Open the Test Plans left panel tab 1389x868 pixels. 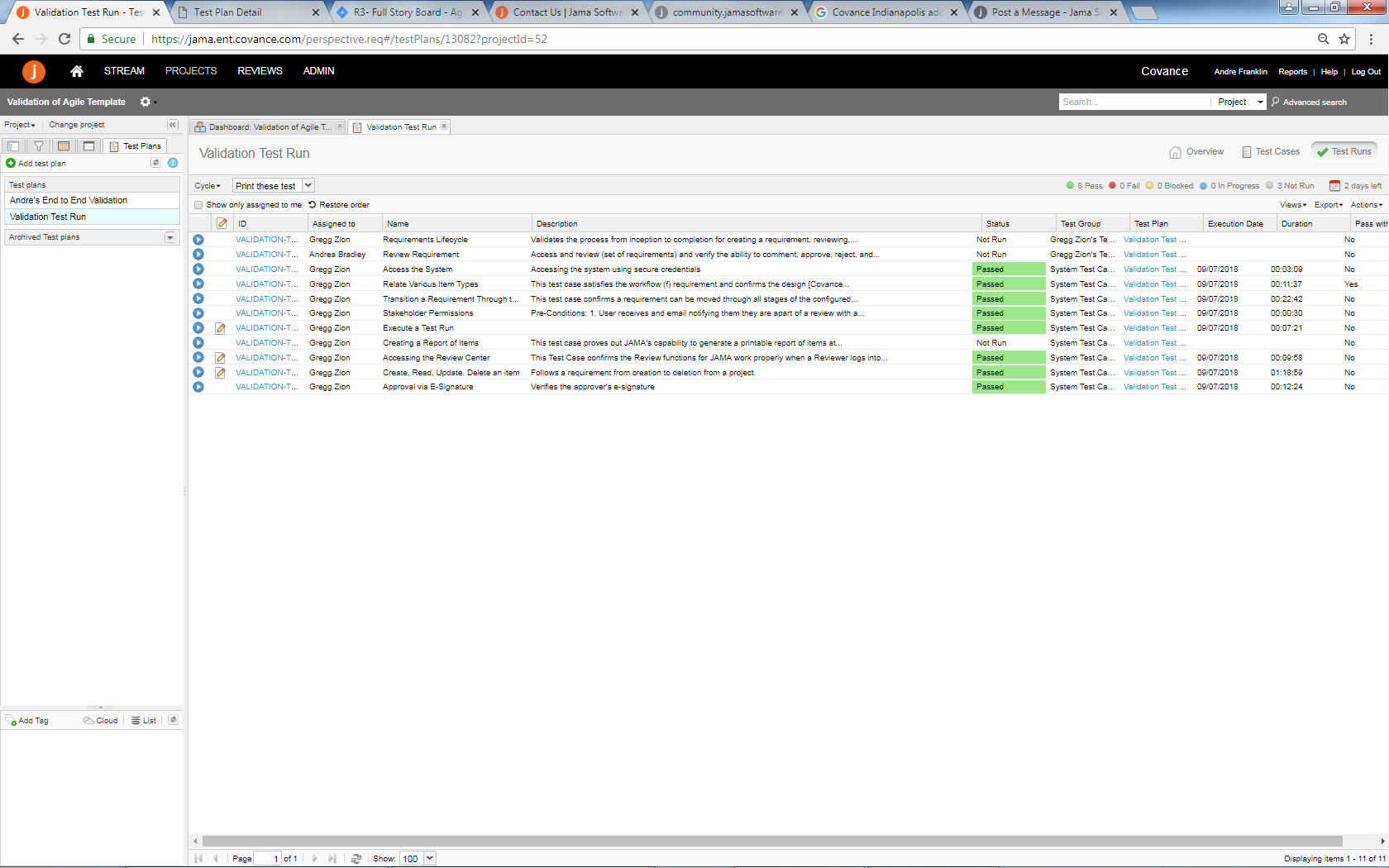pyautogui.click(x=135, y=146)
